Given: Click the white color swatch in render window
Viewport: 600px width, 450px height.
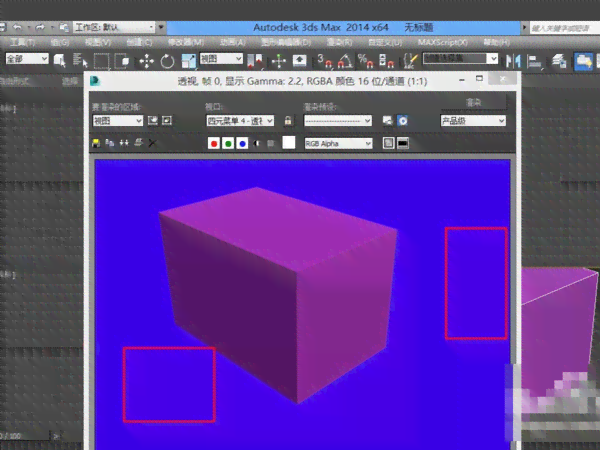Looking at the screenshot, I should [x=289, y=142].
